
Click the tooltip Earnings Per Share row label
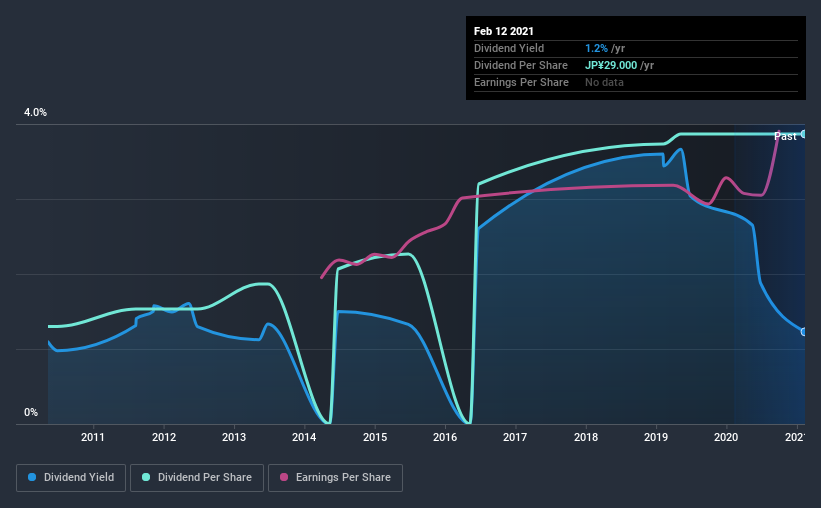(521, 82)
